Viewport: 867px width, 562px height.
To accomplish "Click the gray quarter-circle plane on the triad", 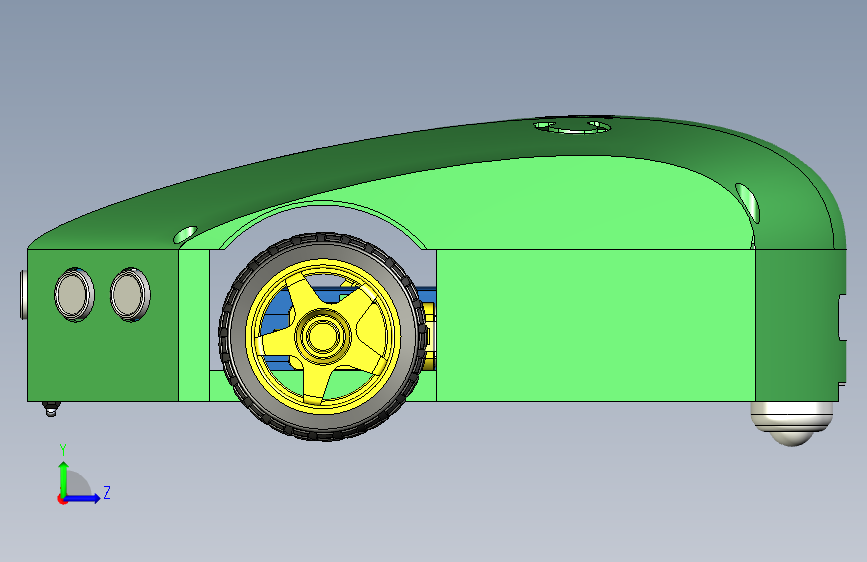I will (78, 485).
